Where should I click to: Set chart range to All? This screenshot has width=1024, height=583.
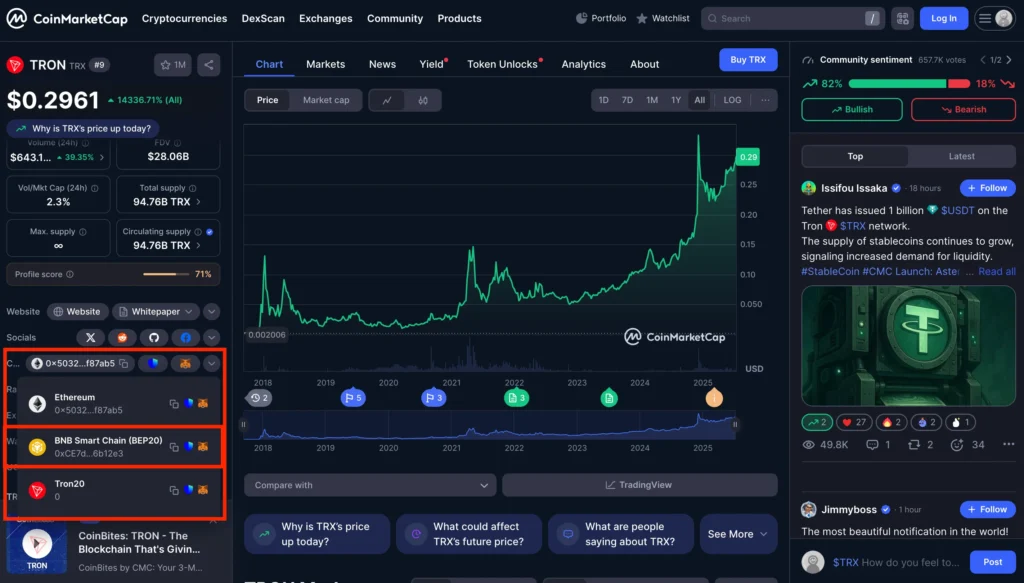click(x=699, y=100)
